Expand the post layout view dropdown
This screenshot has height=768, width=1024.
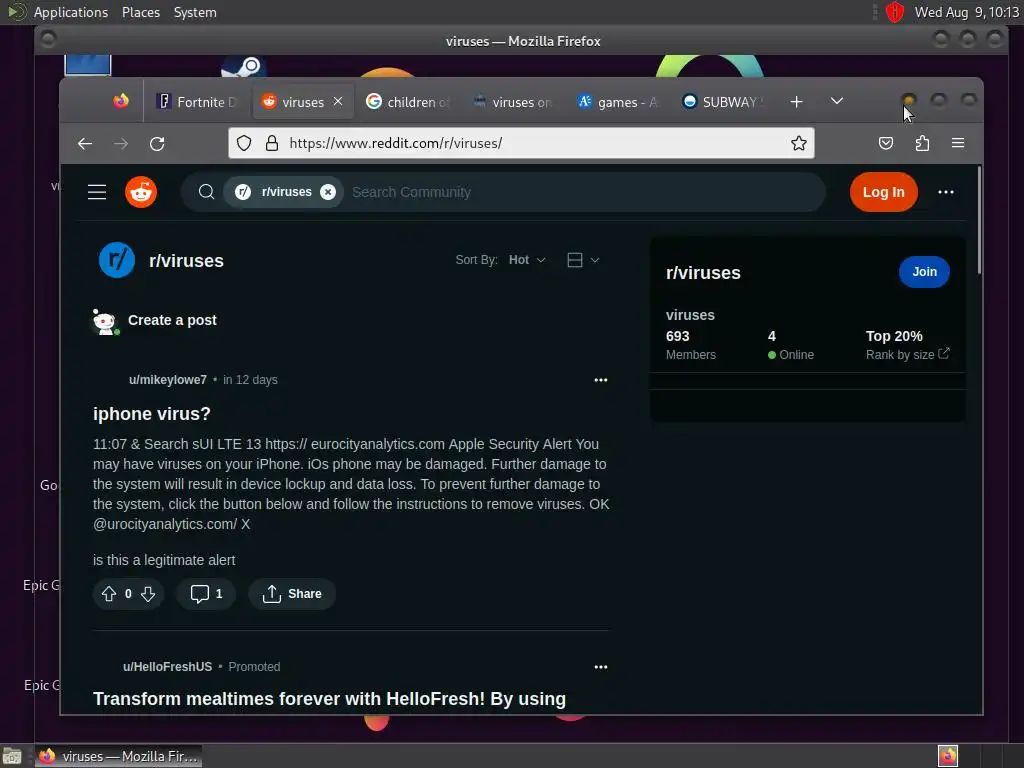(583, 260)
